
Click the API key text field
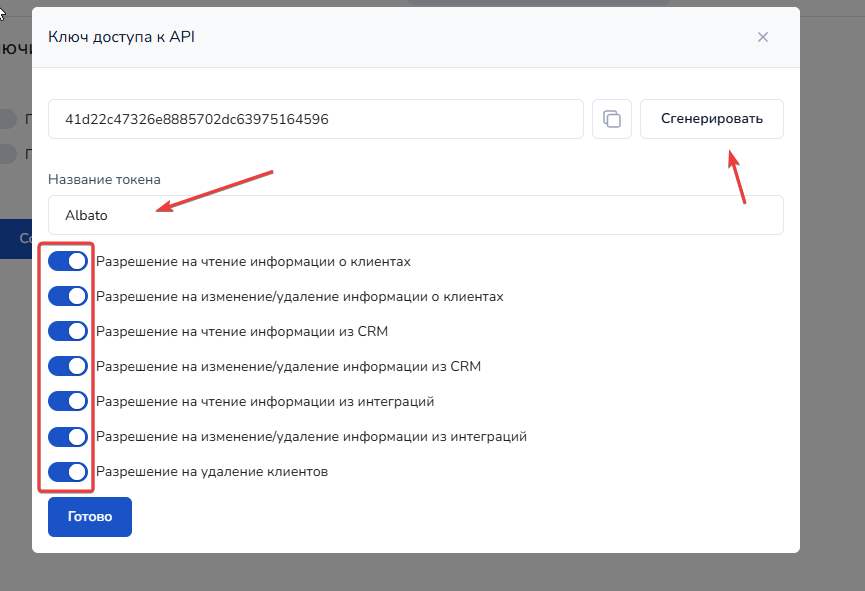tap(315, 119)
